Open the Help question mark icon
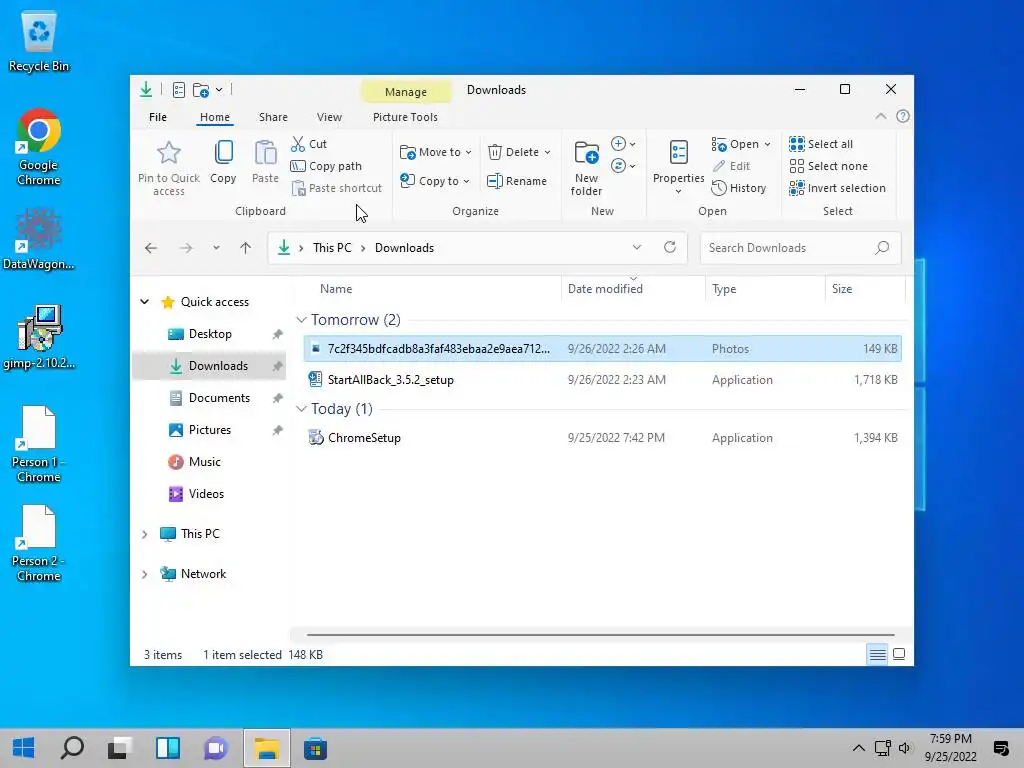1024x768 pixels. coord(903,116)
